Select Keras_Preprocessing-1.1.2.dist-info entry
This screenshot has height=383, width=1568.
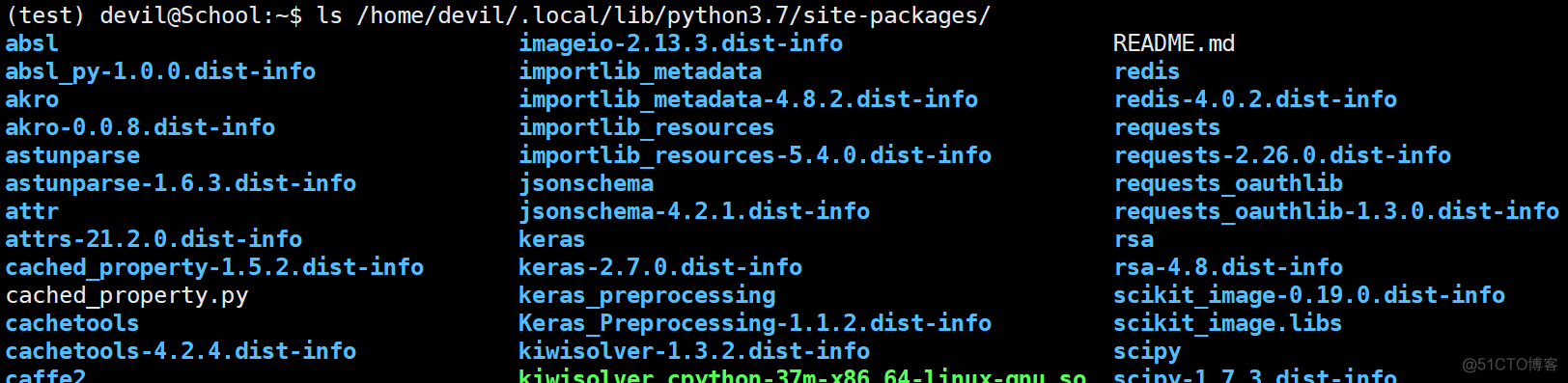(x=755, y=323)
